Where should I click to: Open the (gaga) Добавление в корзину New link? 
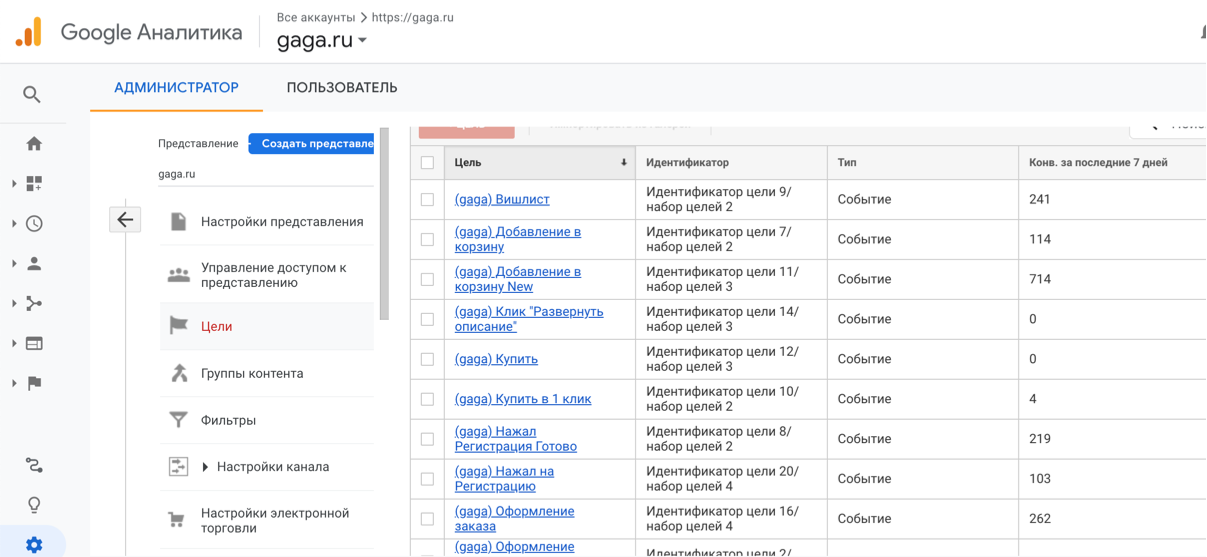pyautogui.click(x=518, y=279)
